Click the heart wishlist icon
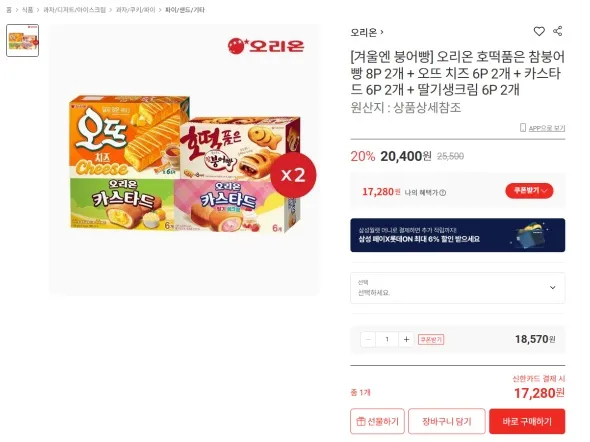This screenshot has width=590, height=442. 539,32
